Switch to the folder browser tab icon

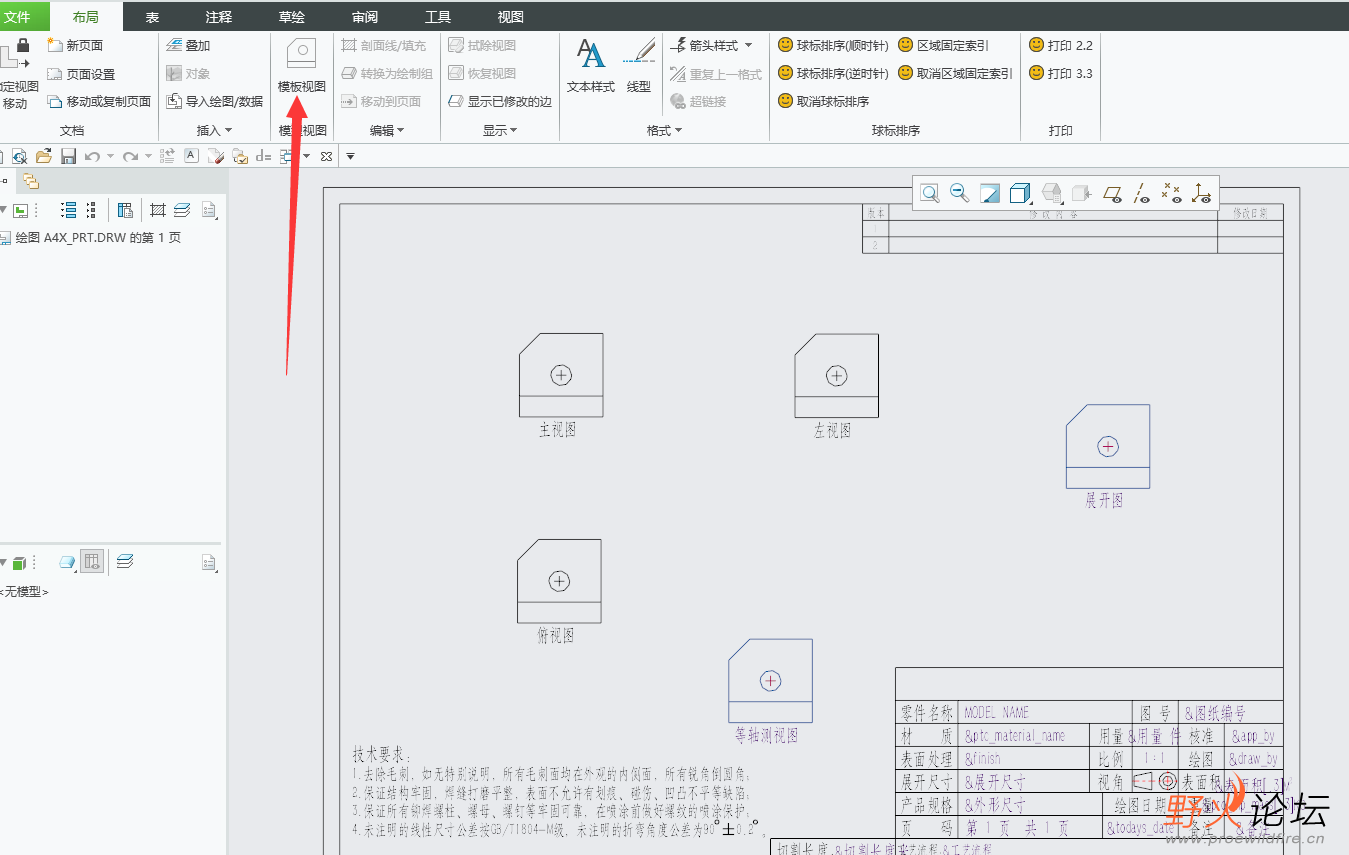tap(31, 181)
